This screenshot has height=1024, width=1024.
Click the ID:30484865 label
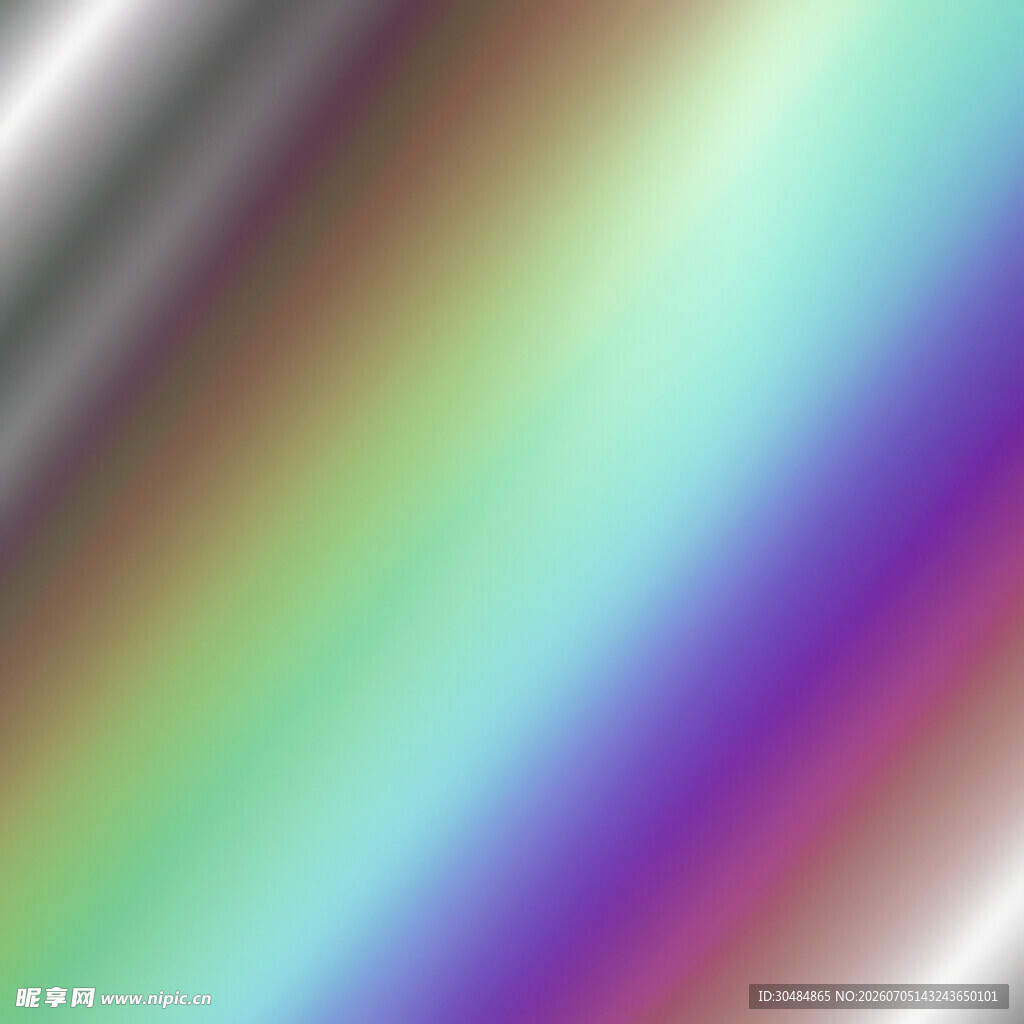pos(793,997)
